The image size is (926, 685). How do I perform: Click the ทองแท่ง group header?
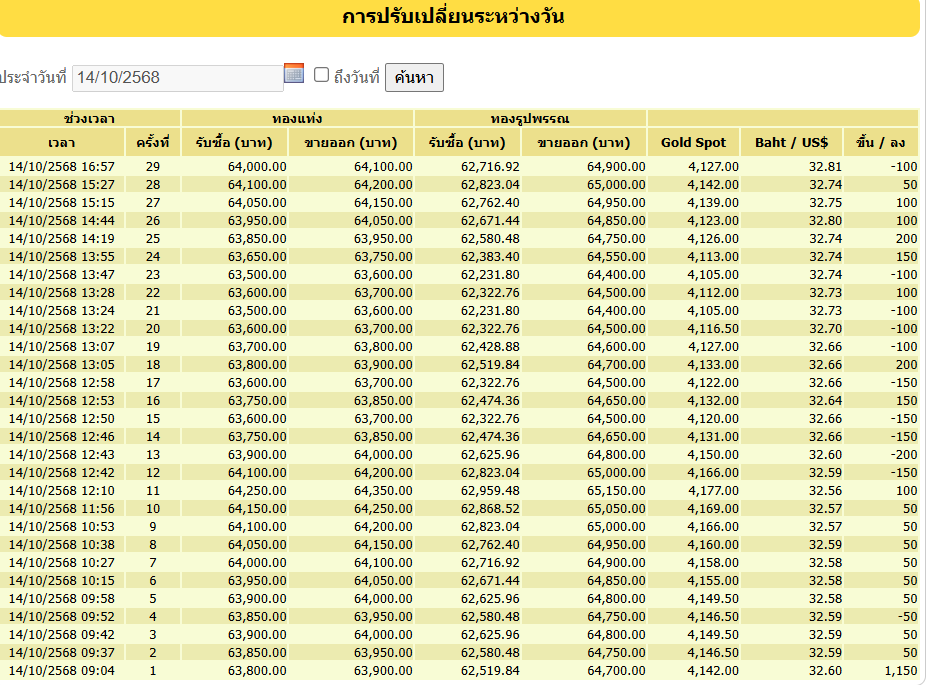click(x=297, y=118)
